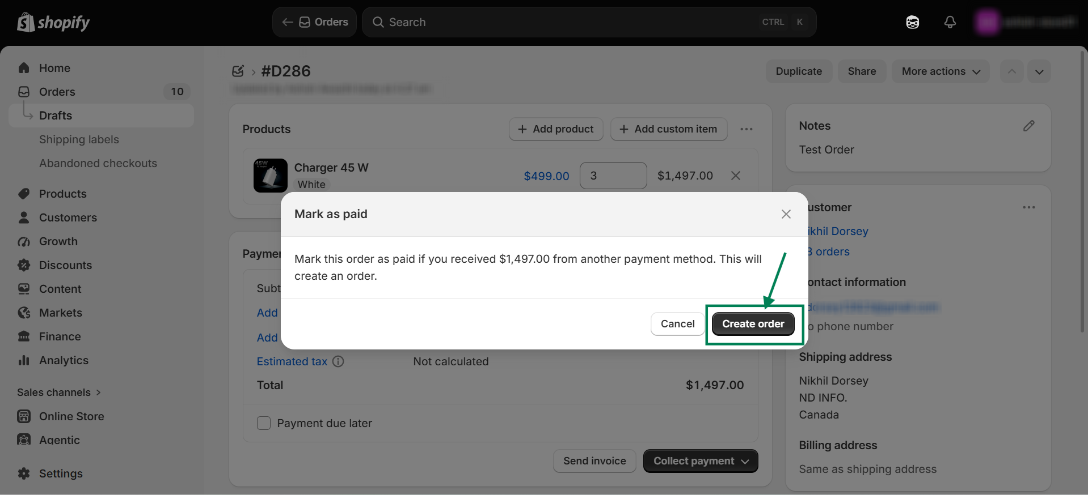
Task: Remove Charger 45 W line item
Action: 736,176
